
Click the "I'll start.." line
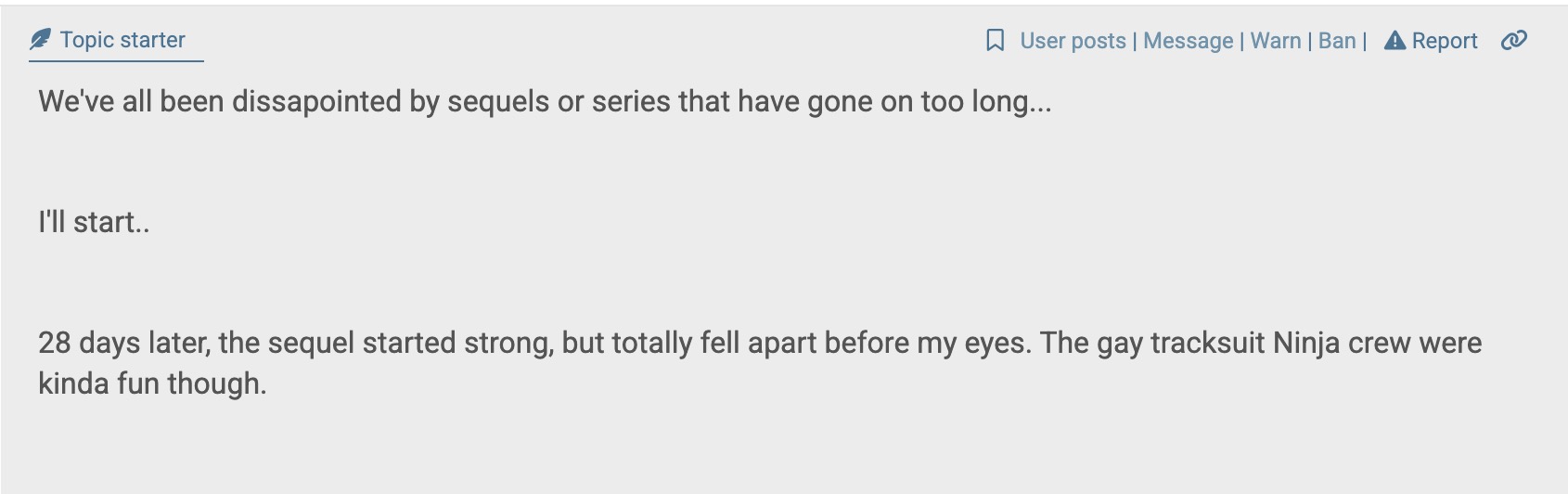[x=94, y=223]
